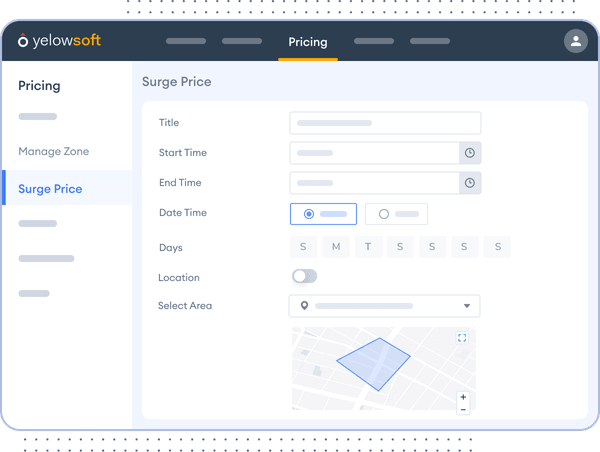Toggle the M day button
The image size is (600, 452).
tap(336, 247)
